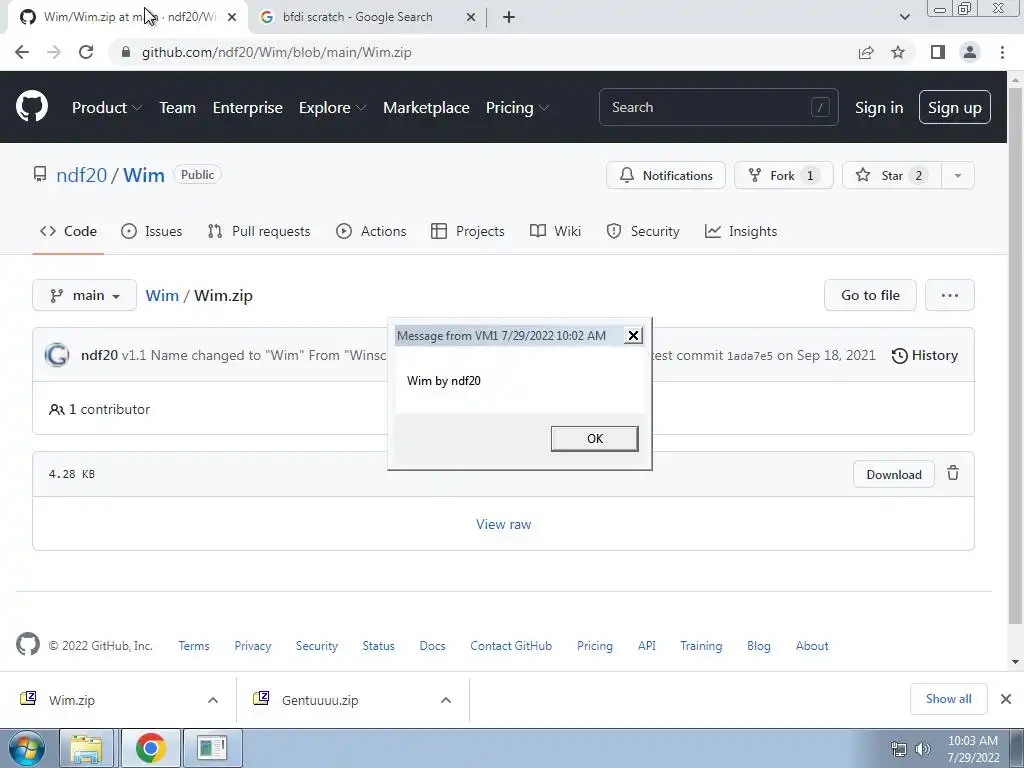Open Chrome side panel icon

coord(938,52)
